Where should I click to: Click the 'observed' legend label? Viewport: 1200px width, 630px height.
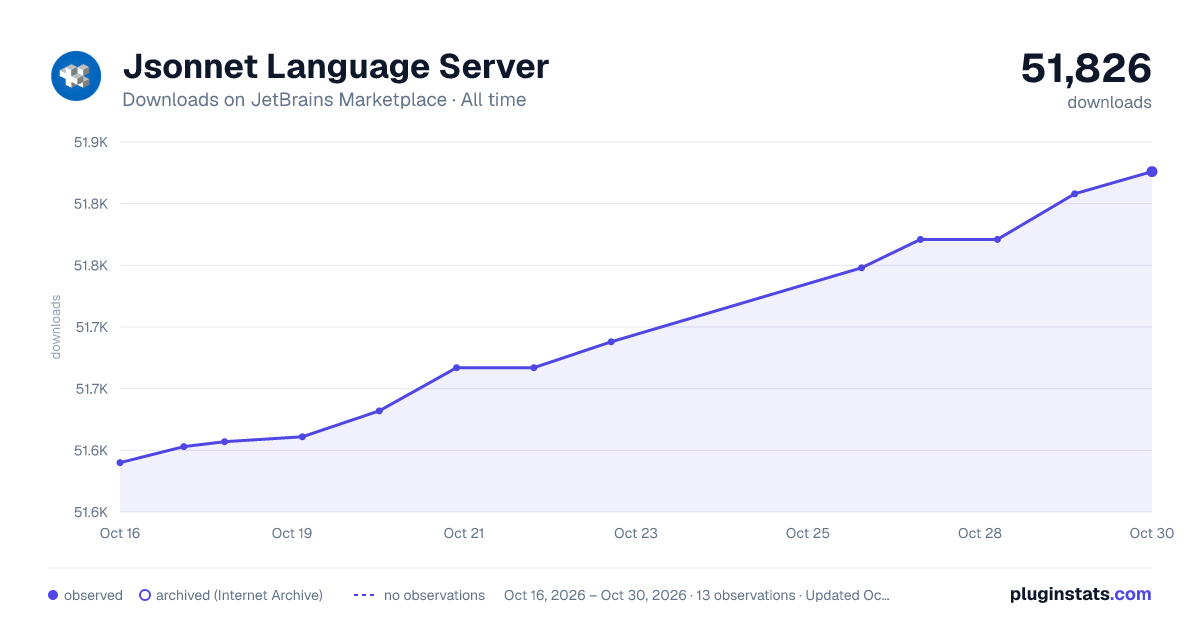click(93, 595)
